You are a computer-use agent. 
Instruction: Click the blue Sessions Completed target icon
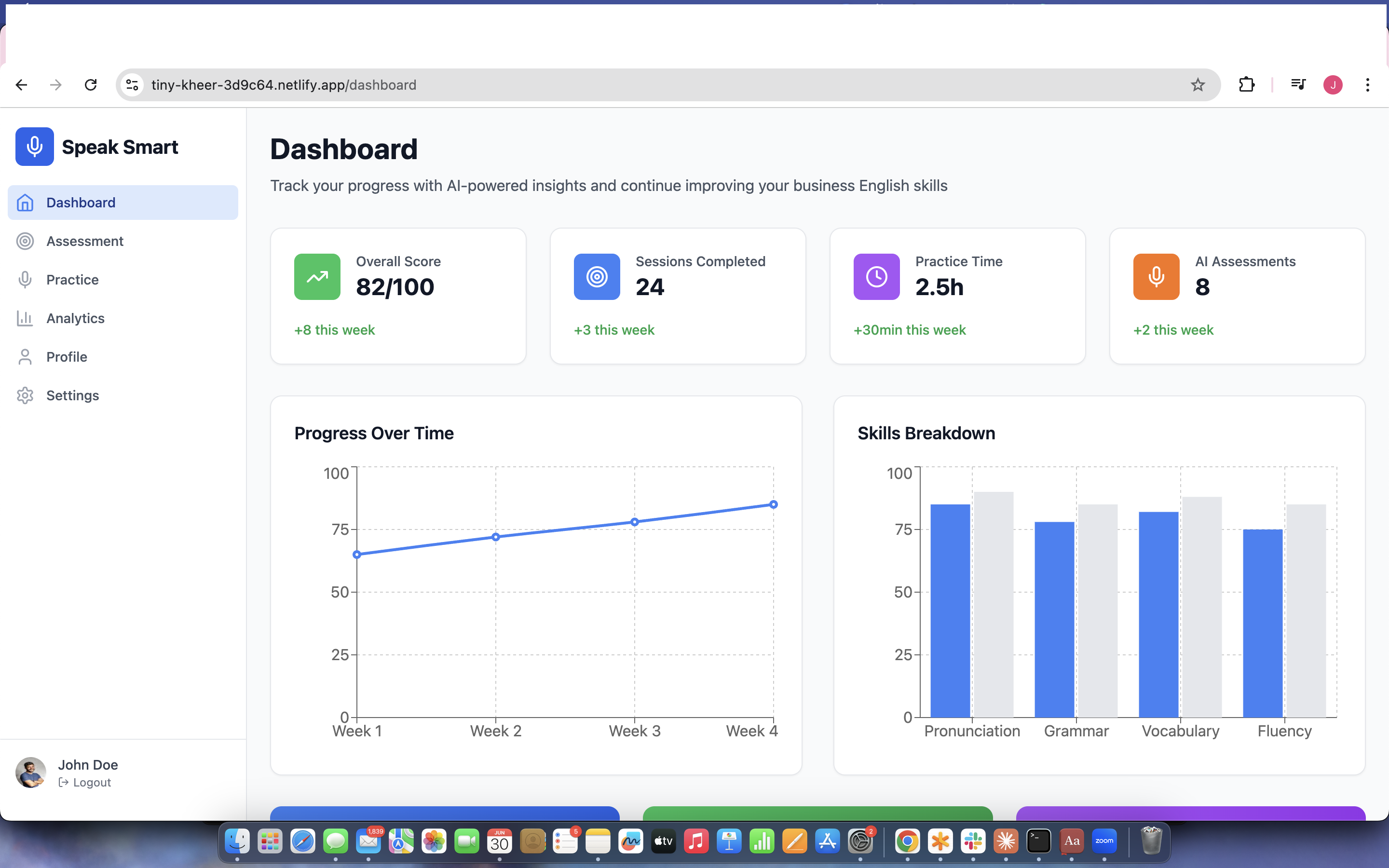pyautogui.click(x=596, y=277)
